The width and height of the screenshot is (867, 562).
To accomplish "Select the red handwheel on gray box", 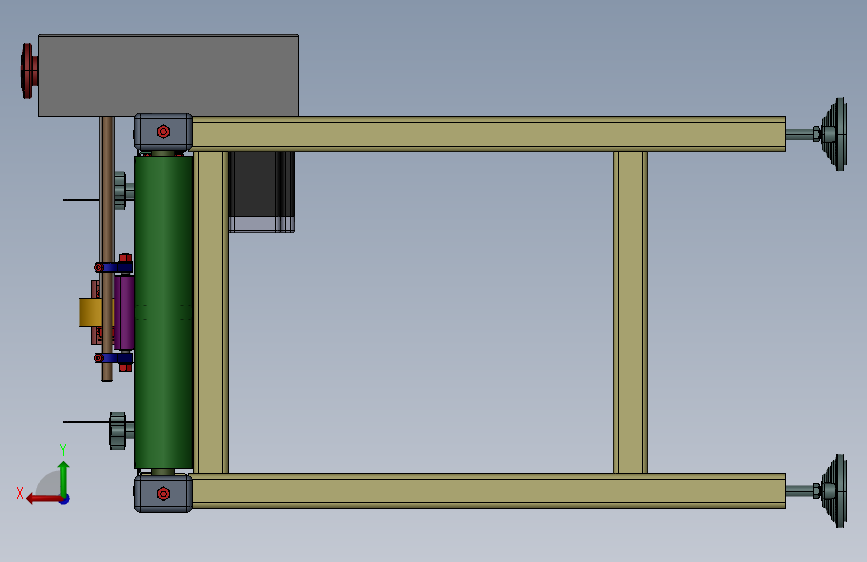I will pos(29,71).
